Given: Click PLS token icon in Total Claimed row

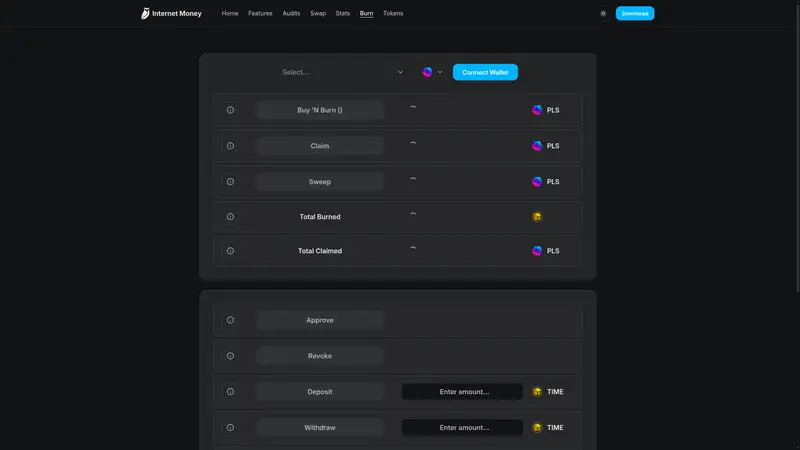Looking at the screenshot, I should coord(537,251).
